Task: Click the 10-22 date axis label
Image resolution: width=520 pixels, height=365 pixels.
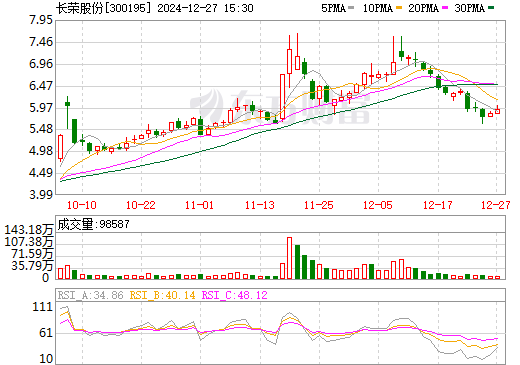Action: [x=141, y=205]
